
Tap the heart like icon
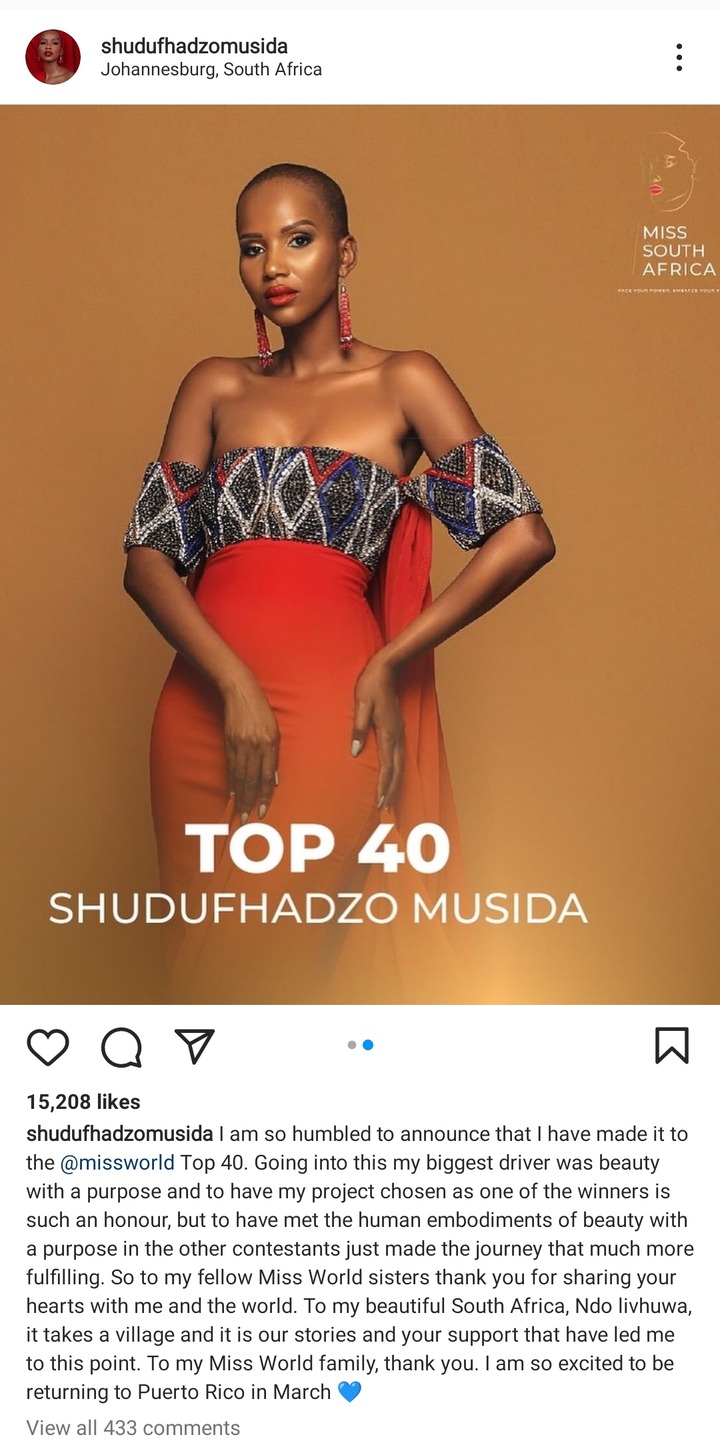[x=47, y=1046]
